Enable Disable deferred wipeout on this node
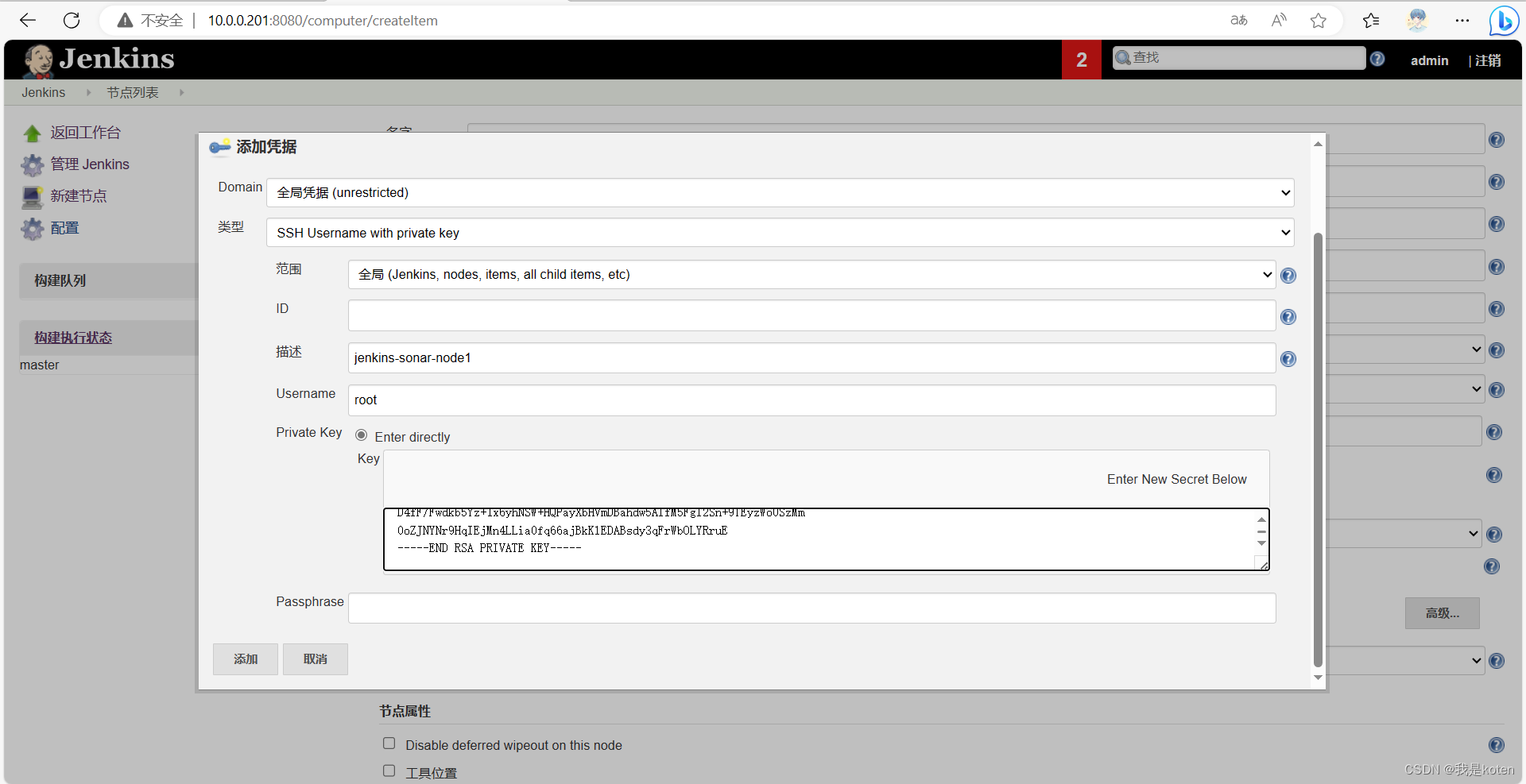Screen dimensions: 1526x784 tap(389, 743)
